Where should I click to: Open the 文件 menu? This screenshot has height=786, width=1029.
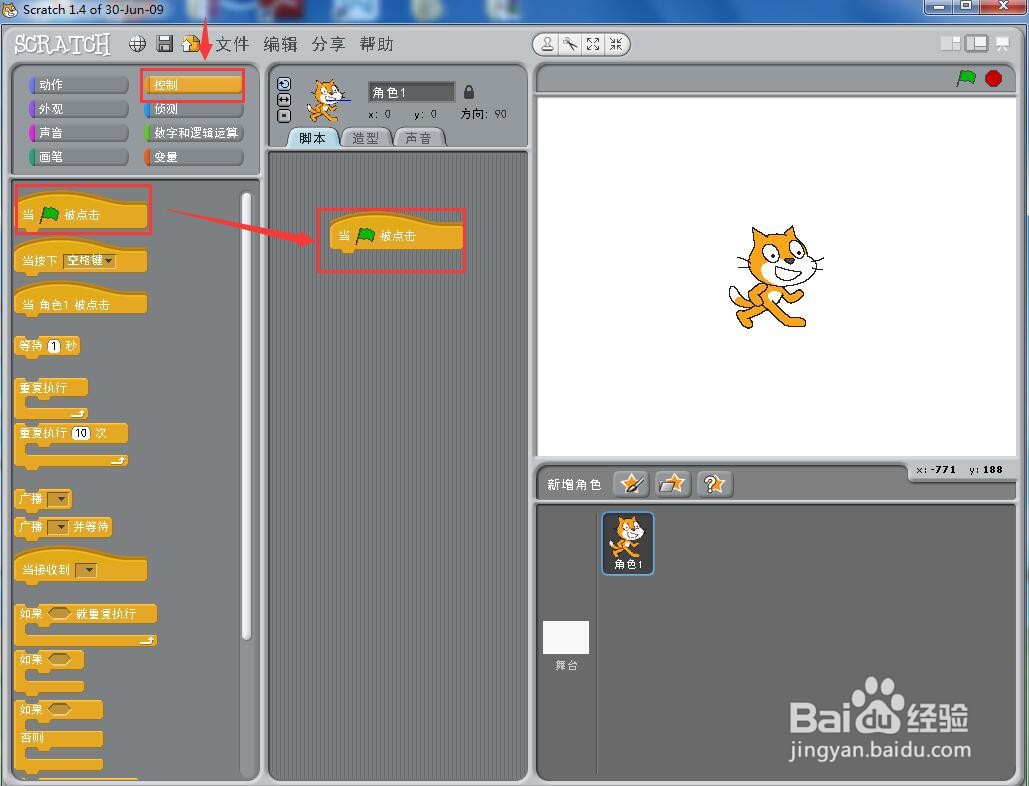(232, 44)
